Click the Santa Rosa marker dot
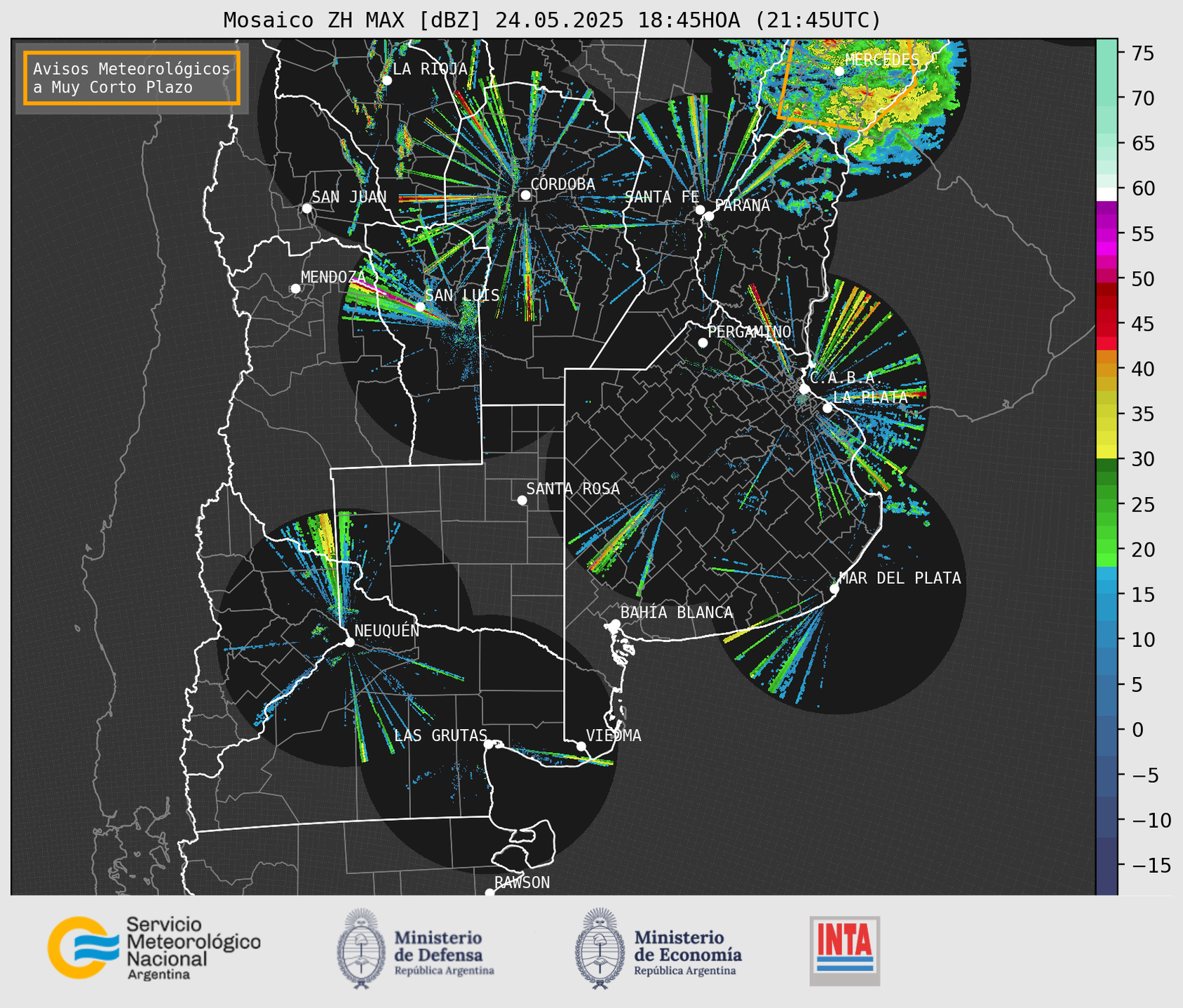1183x1008 pixels. coord(522,500)
